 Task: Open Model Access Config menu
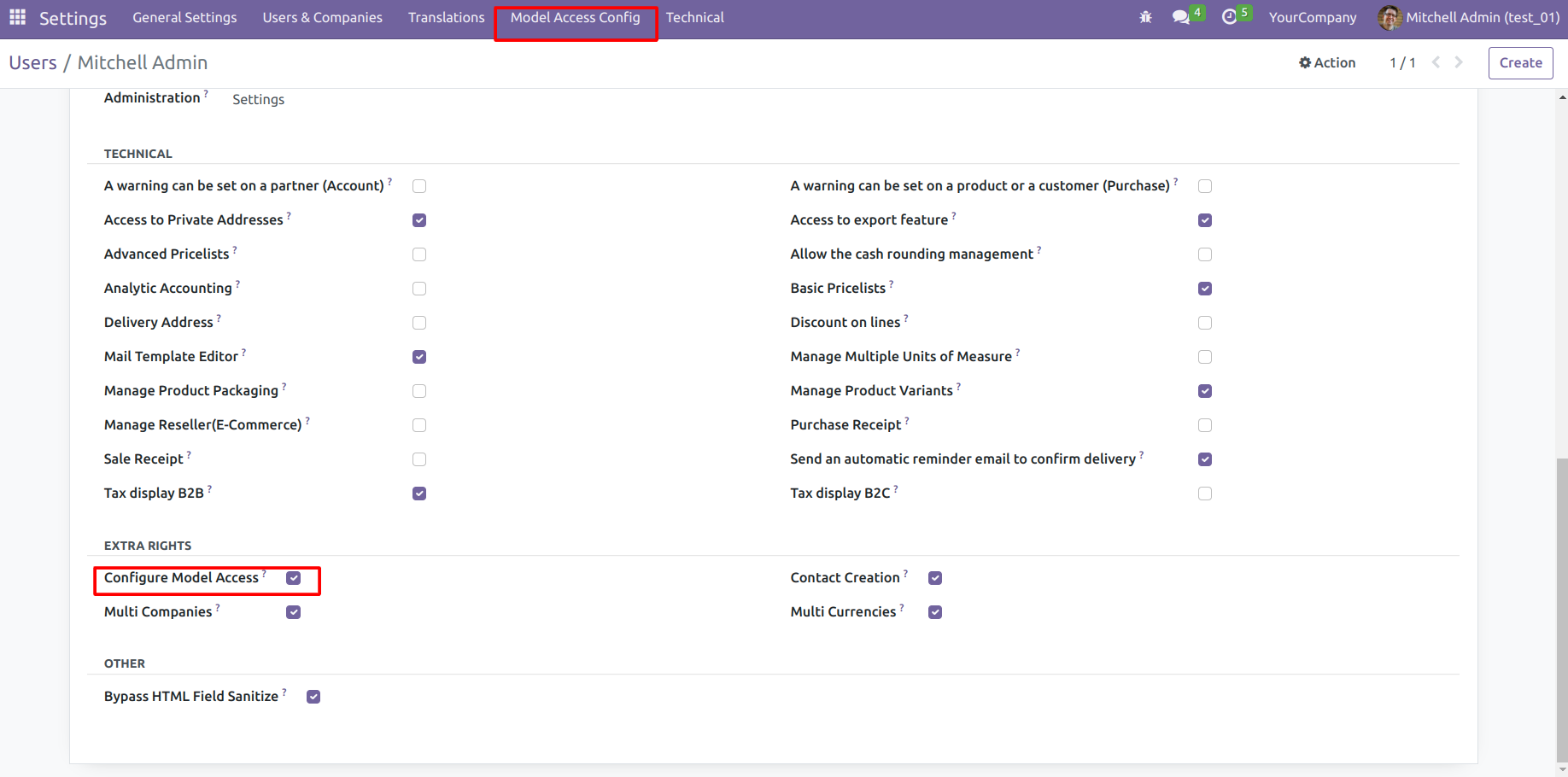575,17
